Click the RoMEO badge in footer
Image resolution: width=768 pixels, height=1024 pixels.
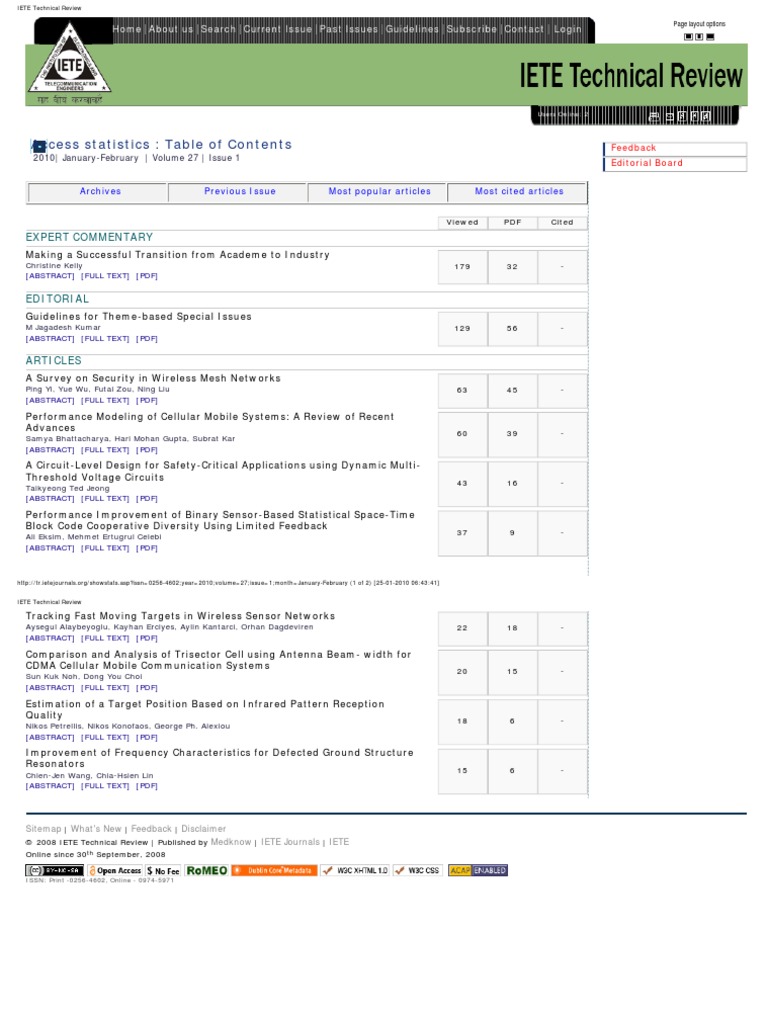tap(206, 871)
